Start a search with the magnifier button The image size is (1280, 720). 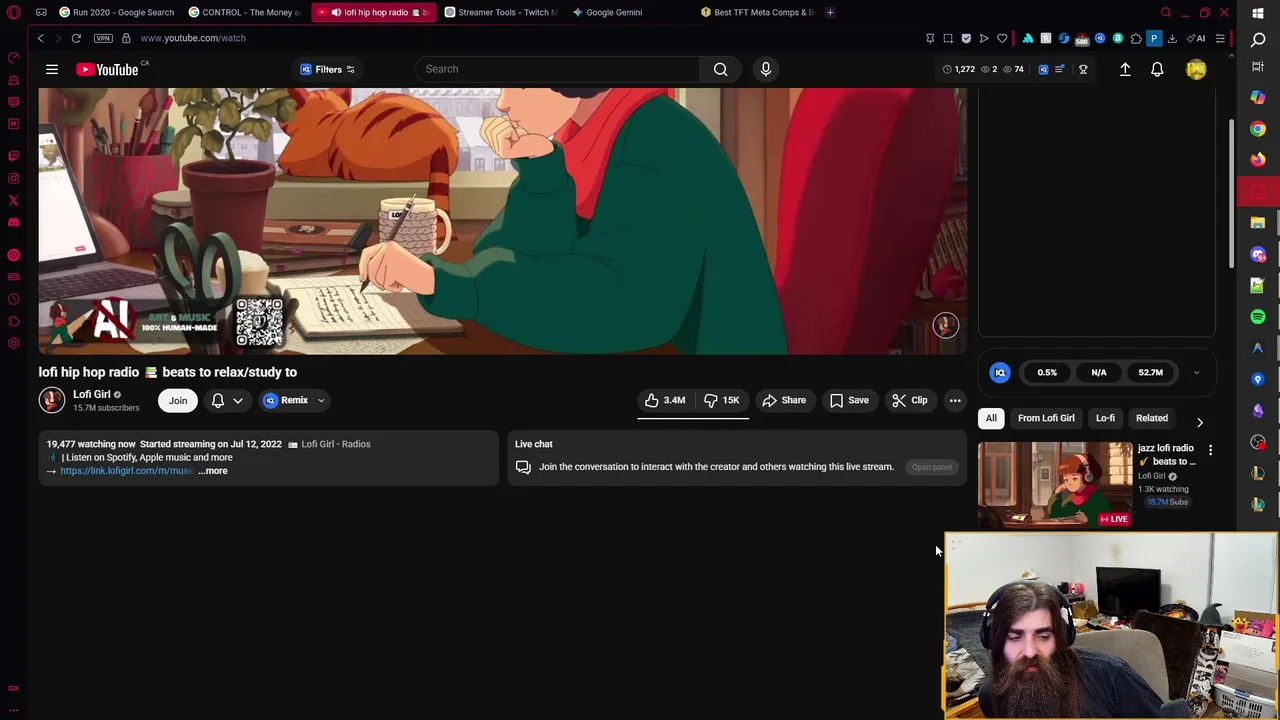(x=720, y=69)
